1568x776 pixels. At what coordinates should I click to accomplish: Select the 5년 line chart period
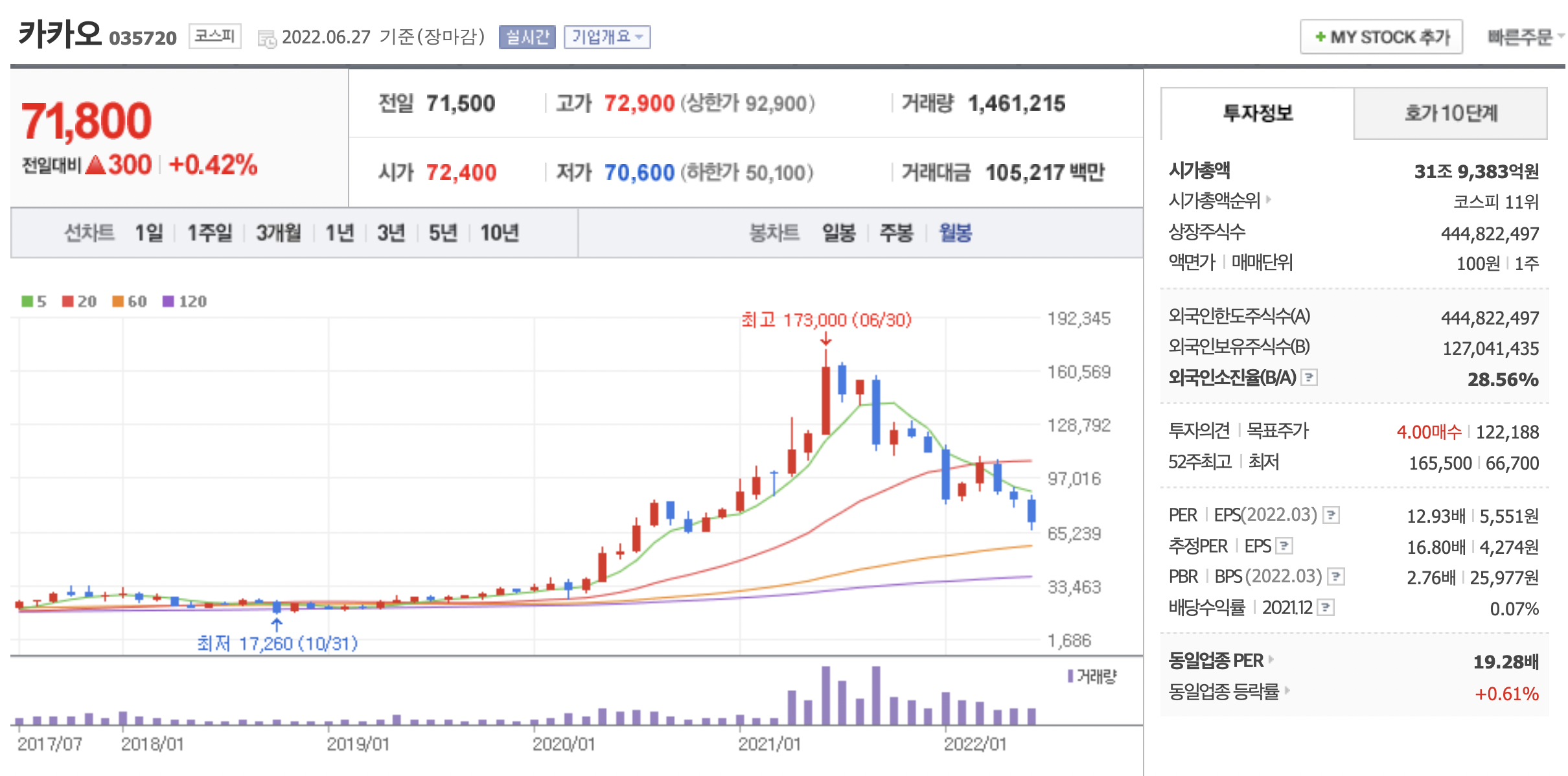tap(443, 233)
